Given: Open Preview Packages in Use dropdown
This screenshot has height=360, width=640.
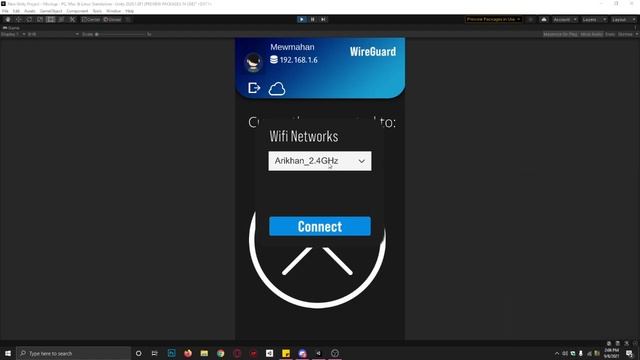Looking at the screenshot, I should point(493,19).
